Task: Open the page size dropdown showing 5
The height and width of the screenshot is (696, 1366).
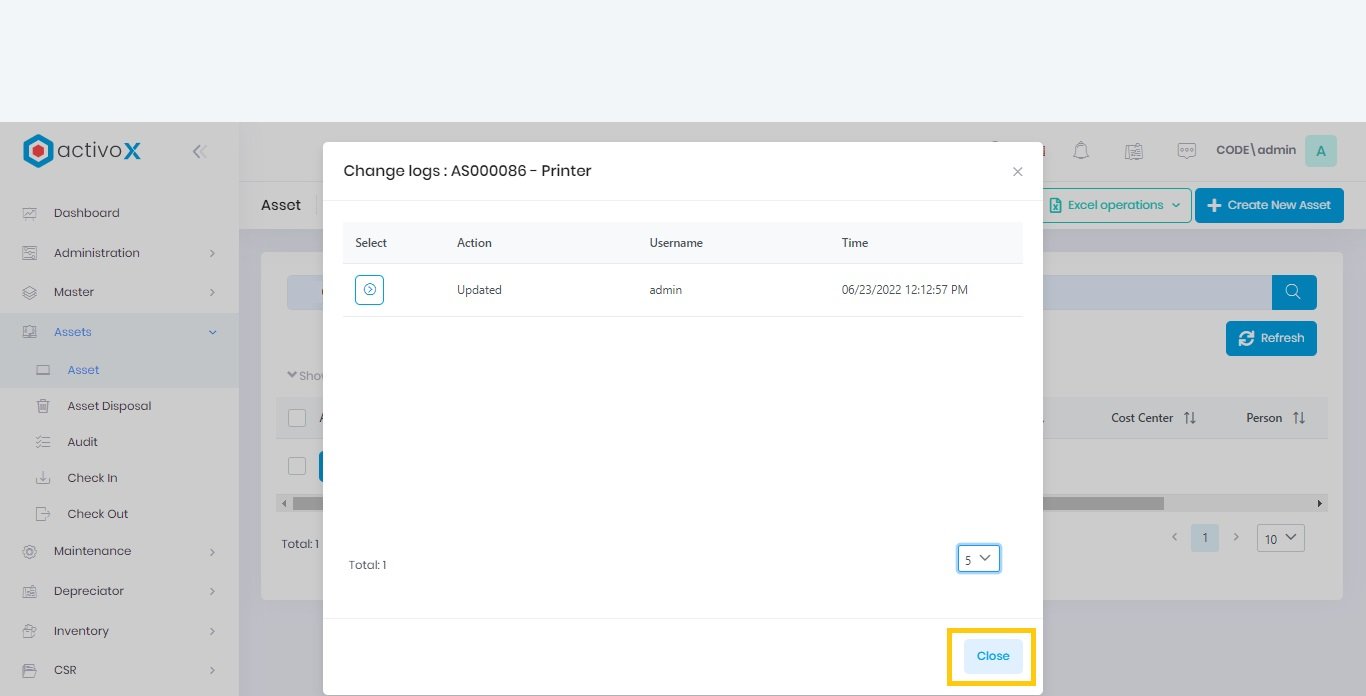Action: [978, 559]
